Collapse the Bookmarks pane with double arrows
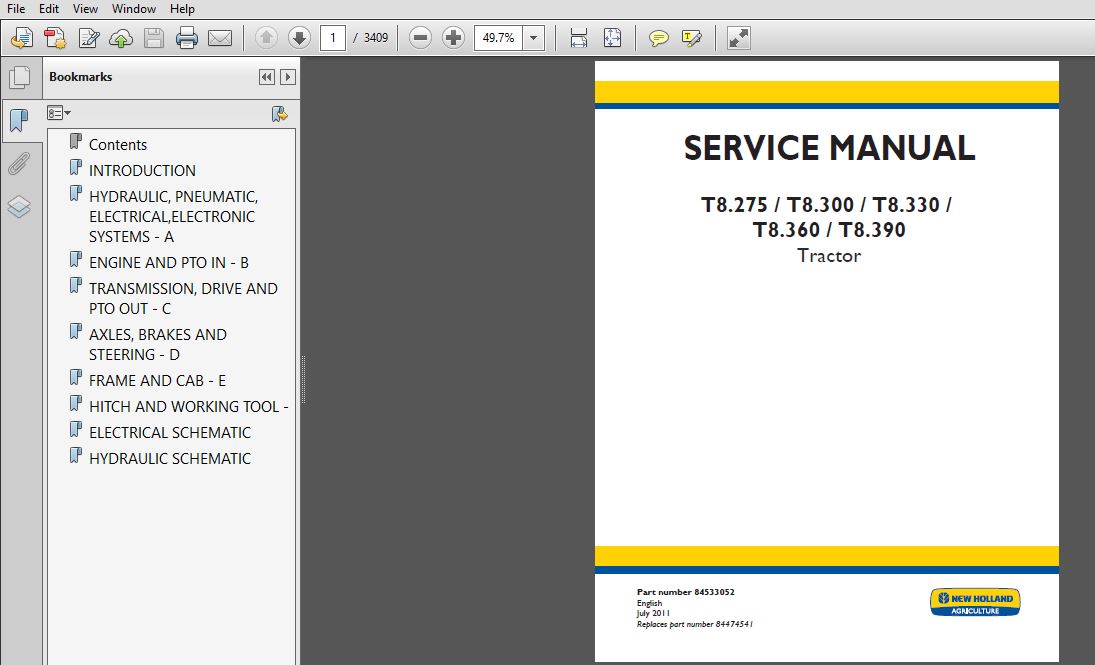1095x665 pixels. point(266,77)
